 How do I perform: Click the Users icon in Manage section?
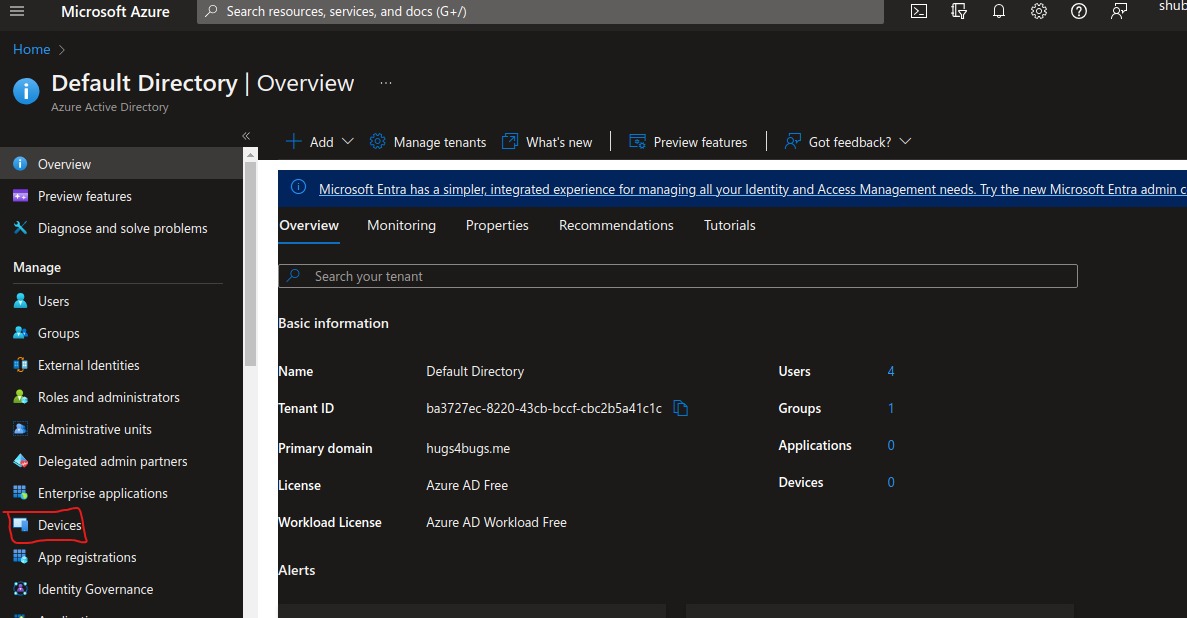[20, 301]
